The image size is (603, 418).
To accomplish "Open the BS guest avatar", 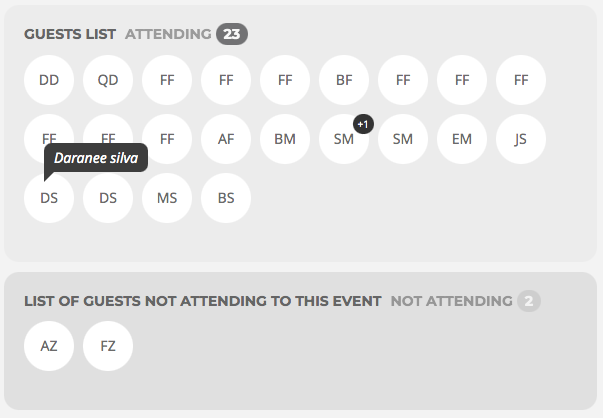I will [x=226, y=198].
